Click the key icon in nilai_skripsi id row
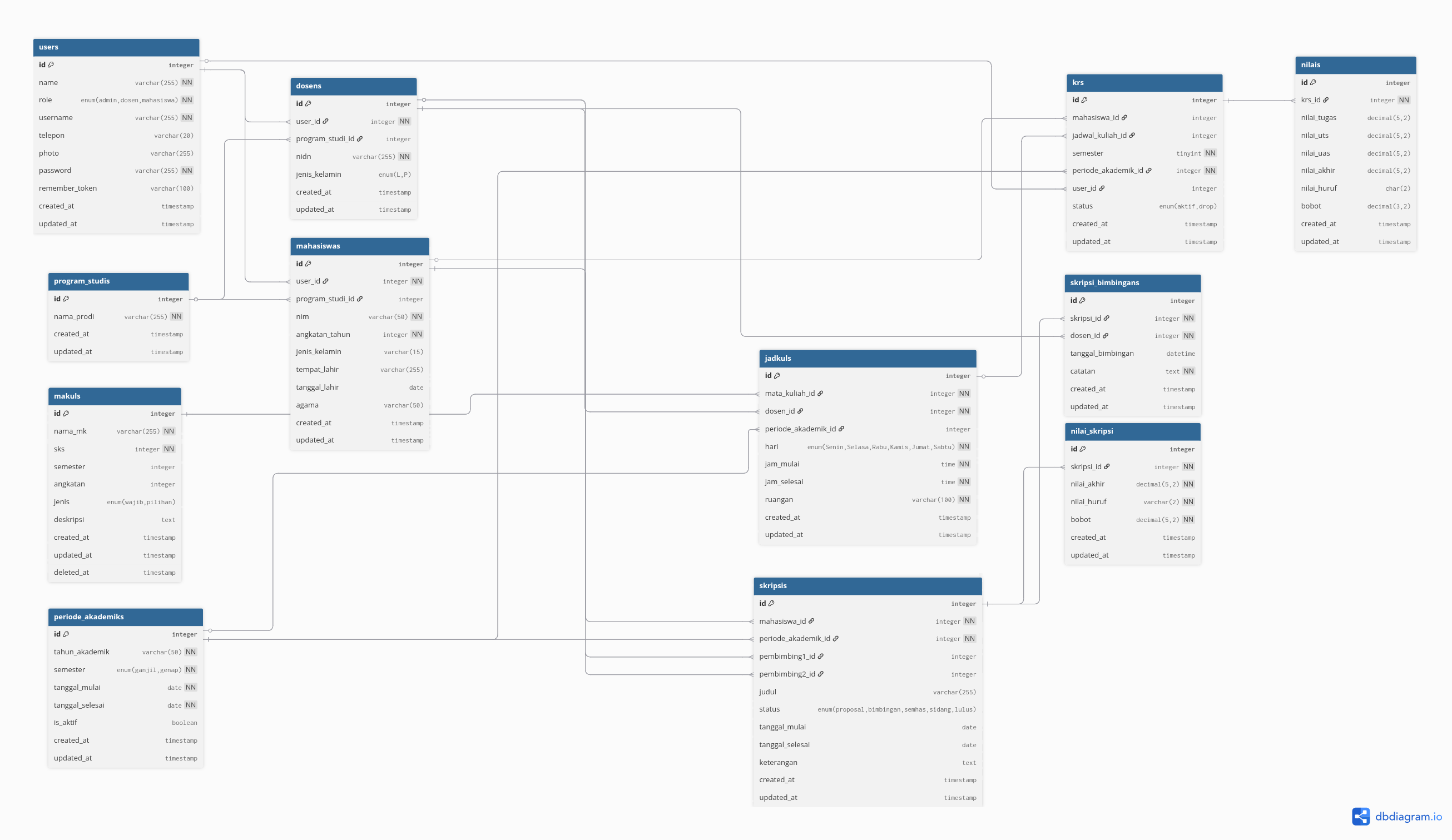The image size is (1452, 840). click(x=1083, y=449)
